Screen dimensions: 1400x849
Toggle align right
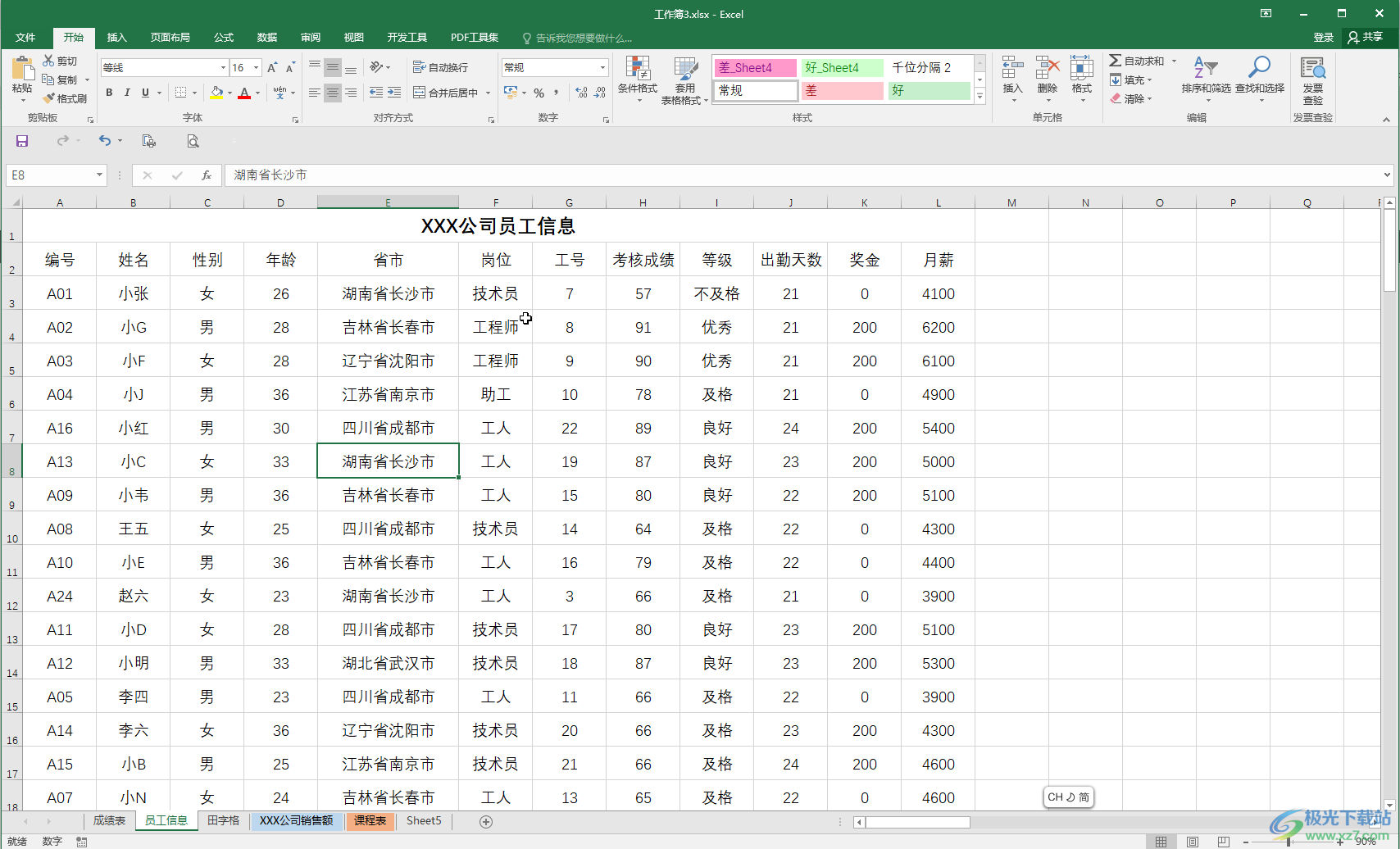point(351,93)
